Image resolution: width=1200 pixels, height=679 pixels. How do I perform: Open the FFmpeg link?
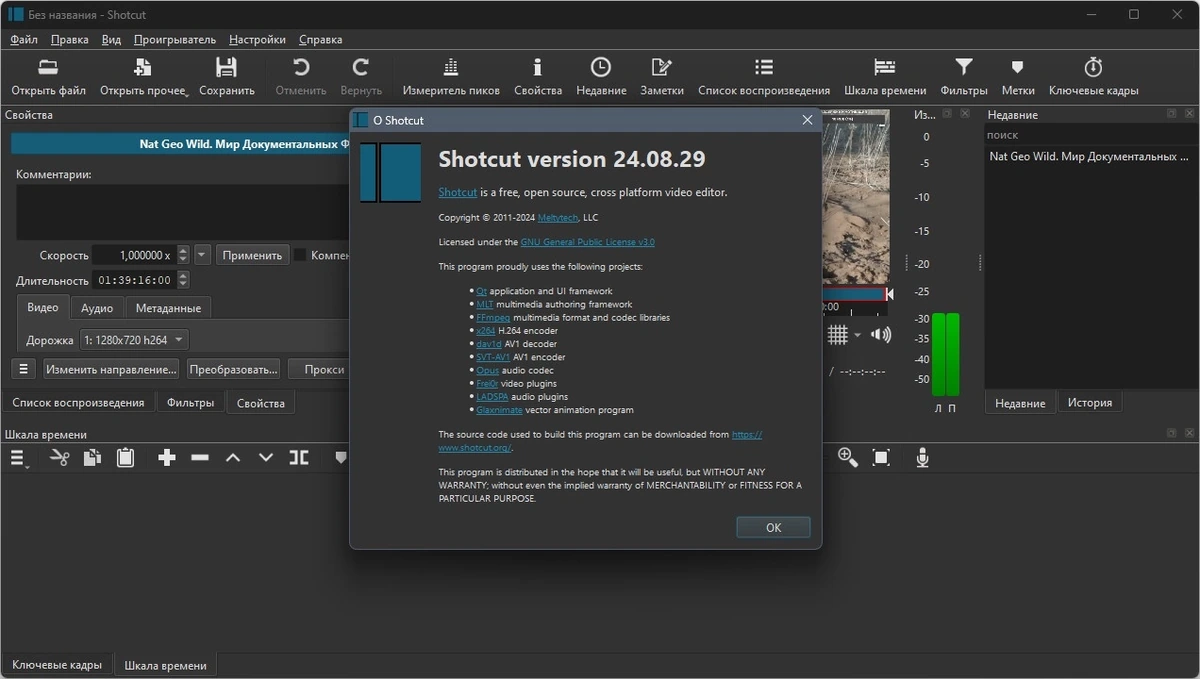493,317
